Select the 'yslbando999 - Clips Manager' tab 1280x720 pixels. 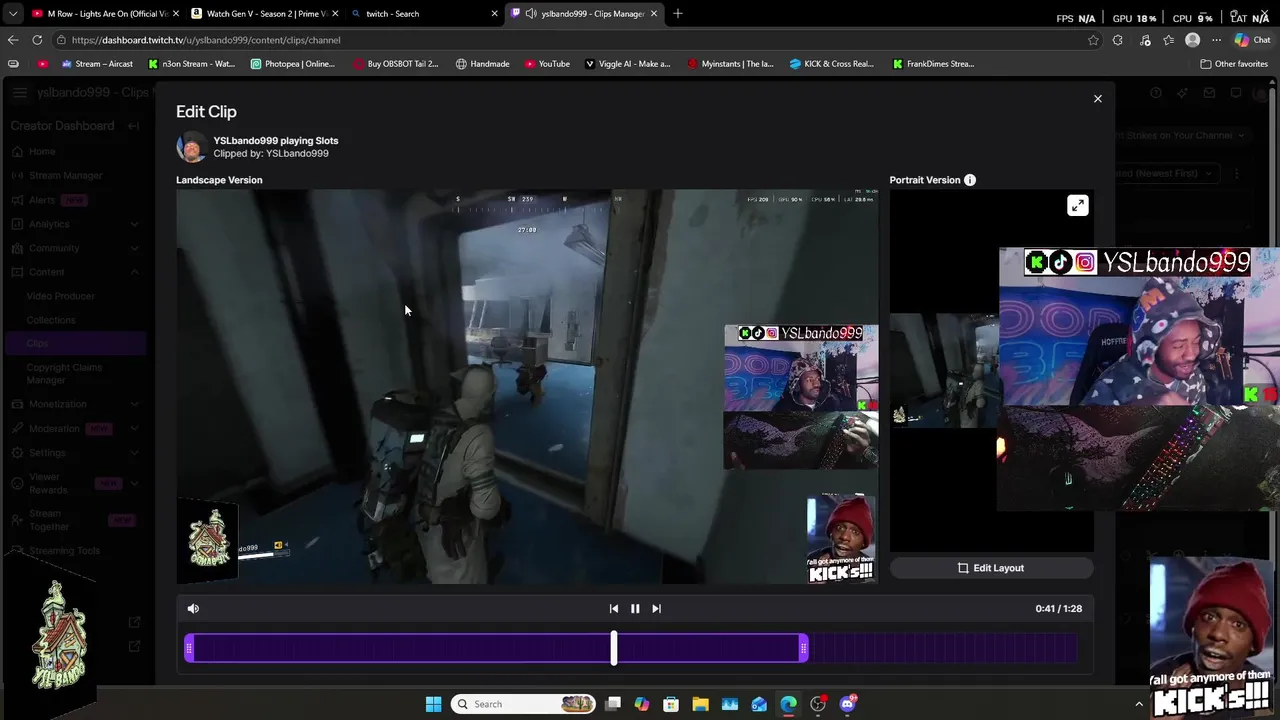tap(583, 14)
